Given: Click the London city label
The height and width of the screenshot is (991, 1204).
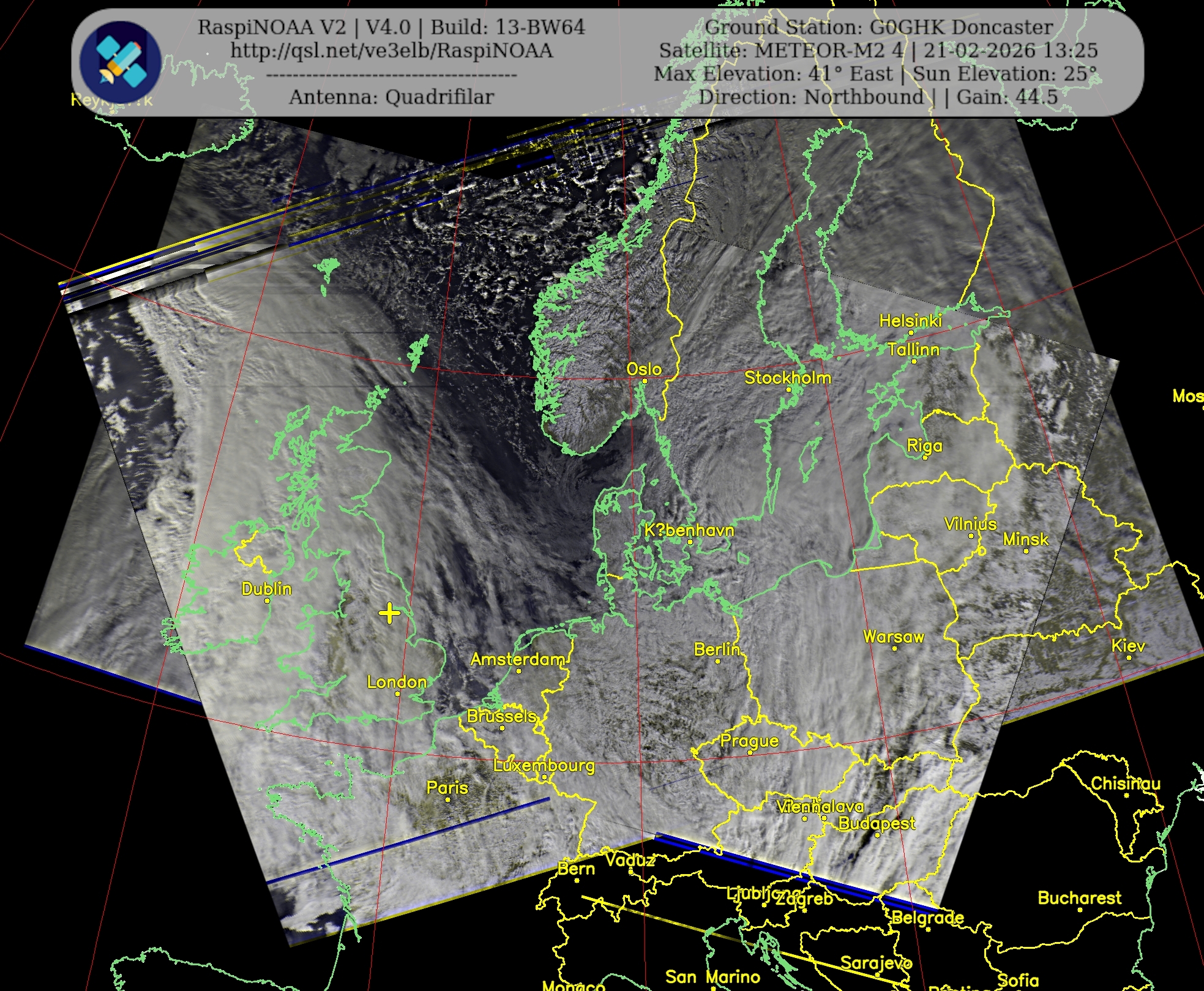Looking at the screenshot, I should 397,682.
